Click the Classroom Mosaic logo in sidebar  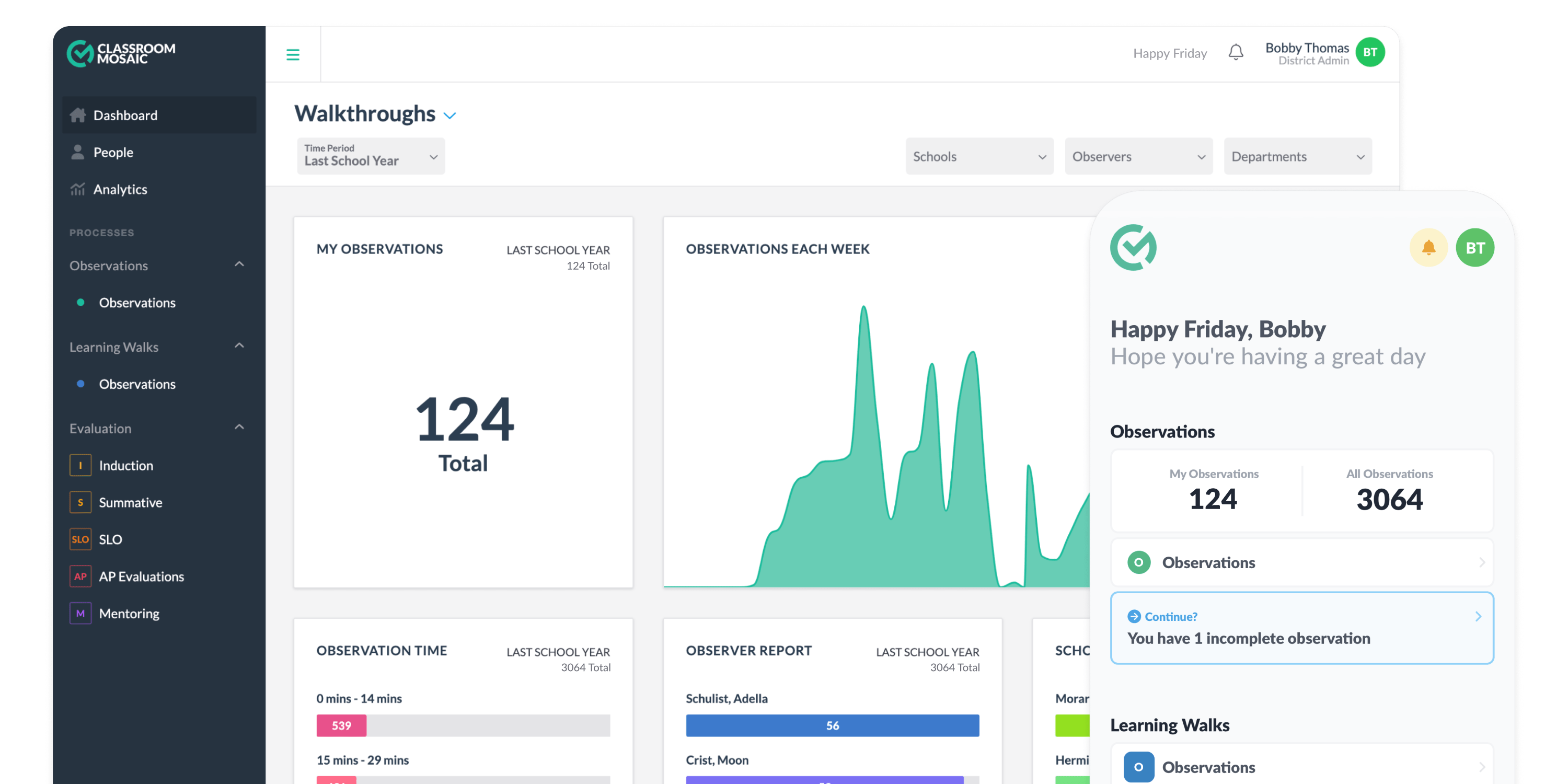coord(121,53)
